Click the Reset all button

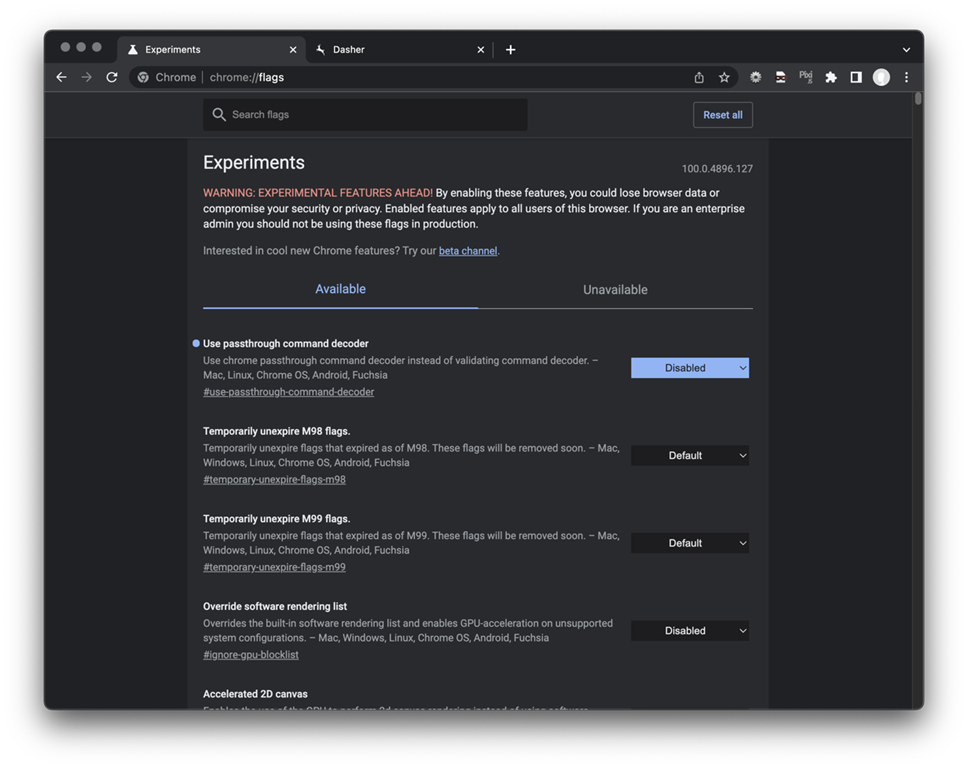tap(722, 115)
